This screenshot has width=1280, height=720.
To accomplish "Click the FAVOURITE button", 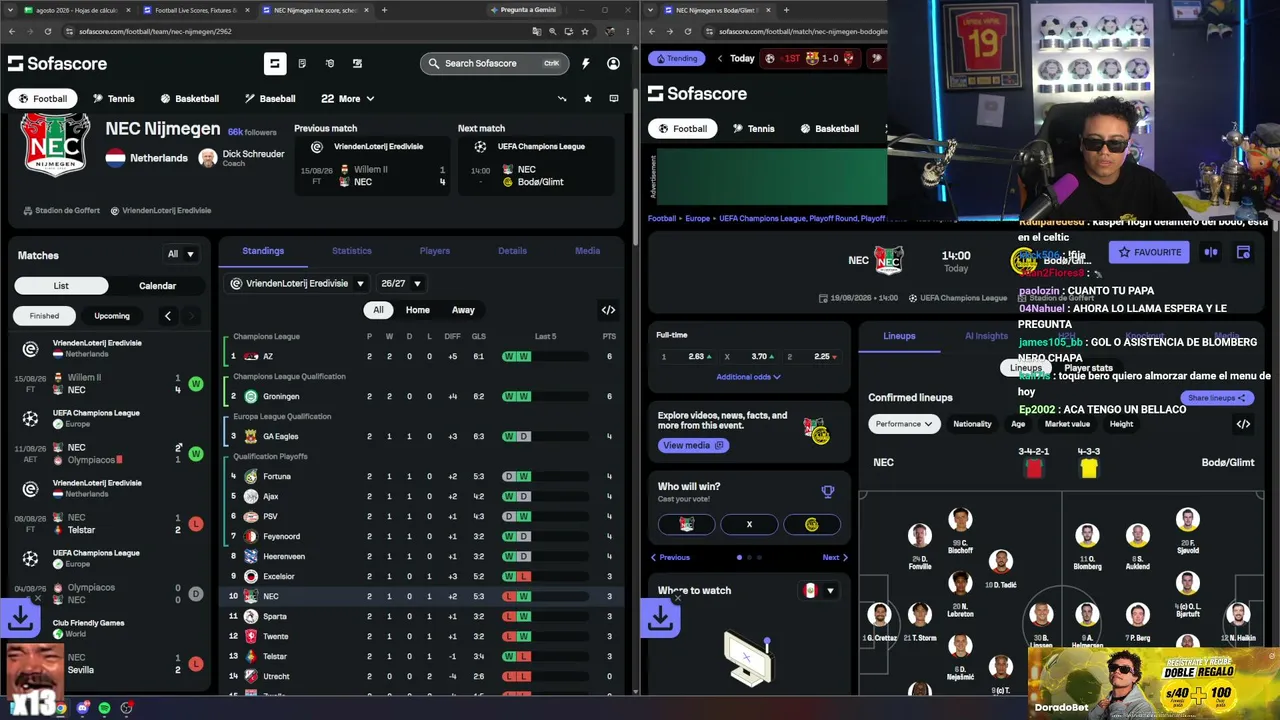I will click(x=1150, y=253).
